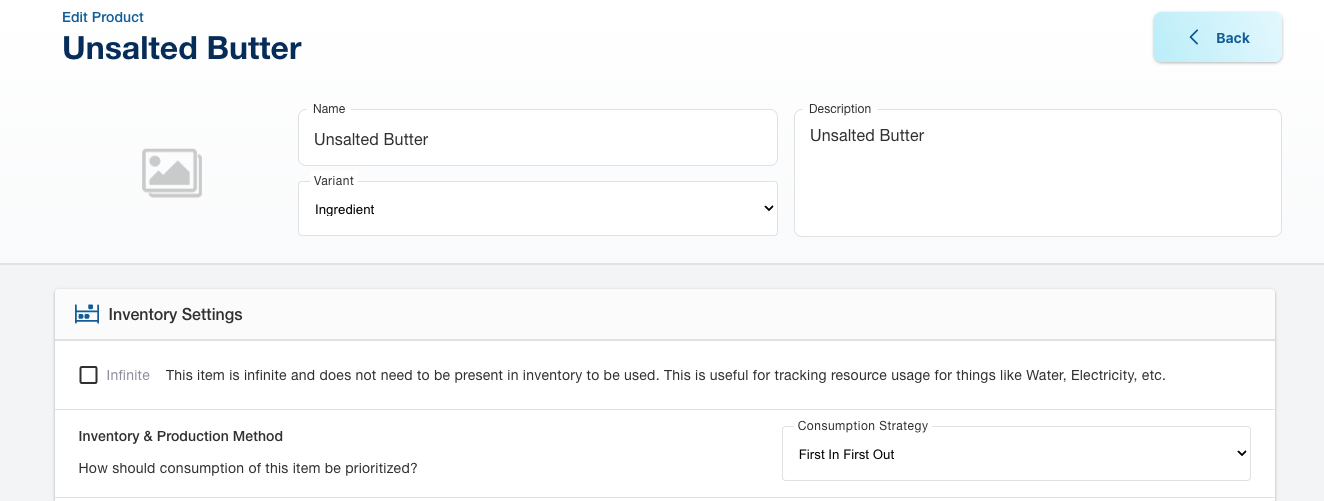Click the infinite item explanation text

(x=665, y=376)
